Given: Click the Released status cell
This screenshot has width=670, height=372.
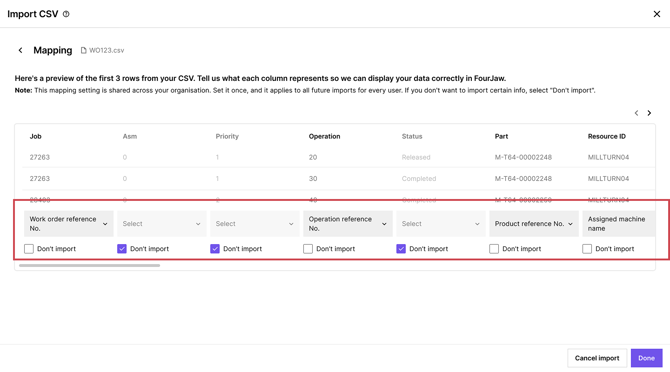Looking at the screenshot, I should [416, 157].
